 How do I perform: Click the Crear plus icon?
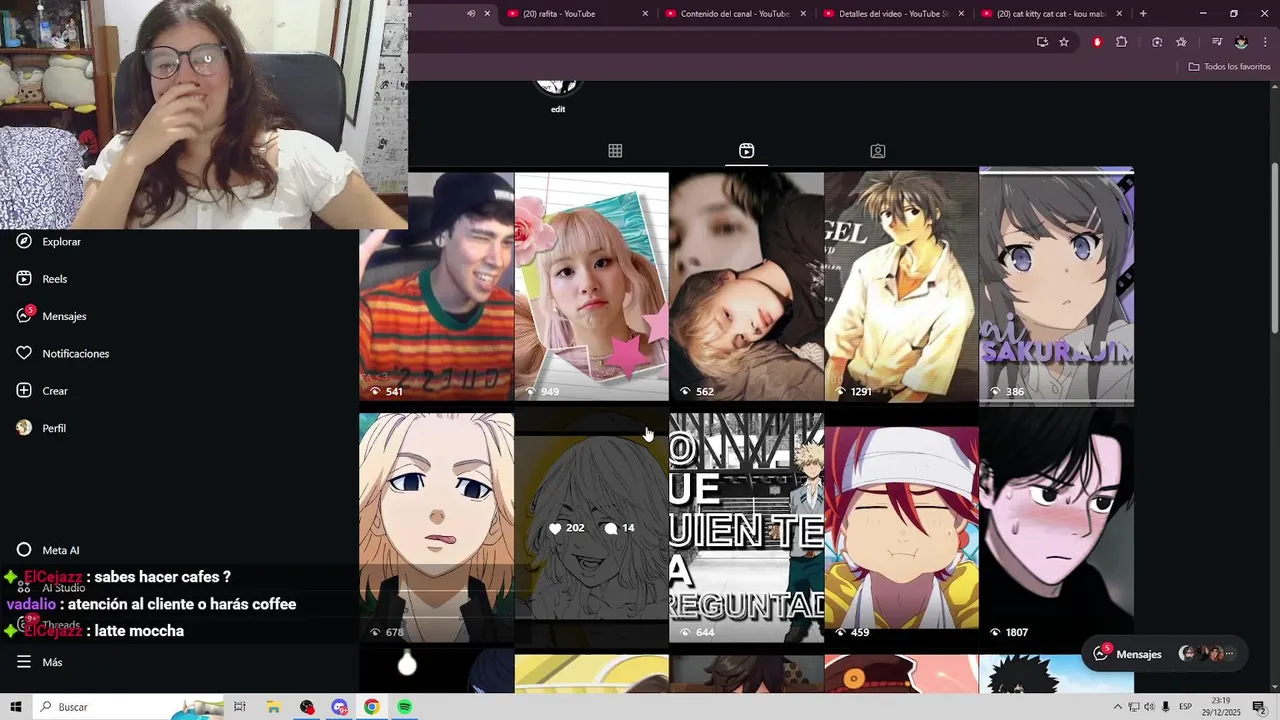pyautogui.click(x=24, y=391)
